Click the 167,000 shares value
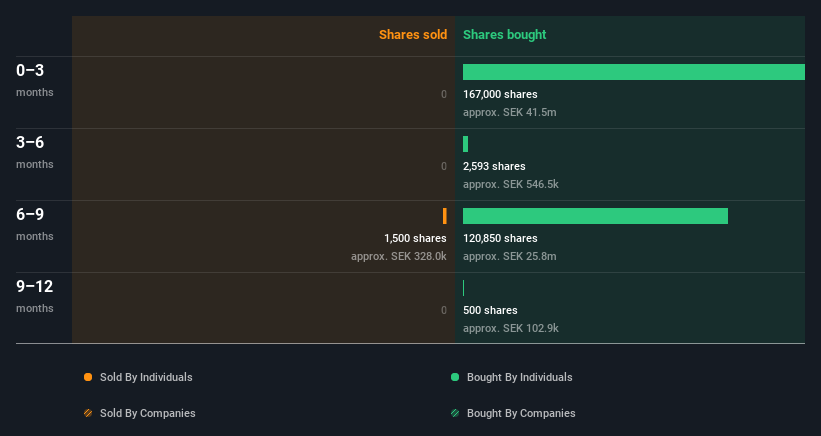Screen dimensions: 821x436 (500, 94)
